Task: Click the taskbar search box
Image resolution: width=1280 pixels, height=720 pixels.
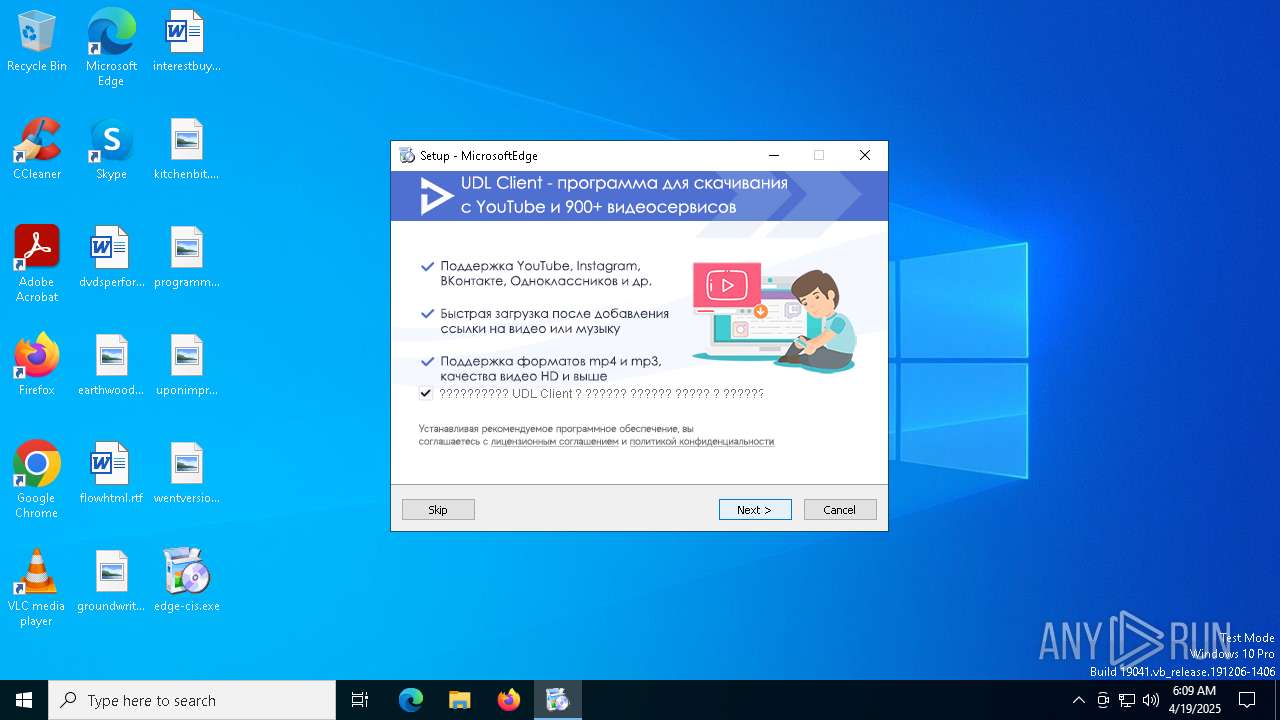Action: [x=192, y=700]
